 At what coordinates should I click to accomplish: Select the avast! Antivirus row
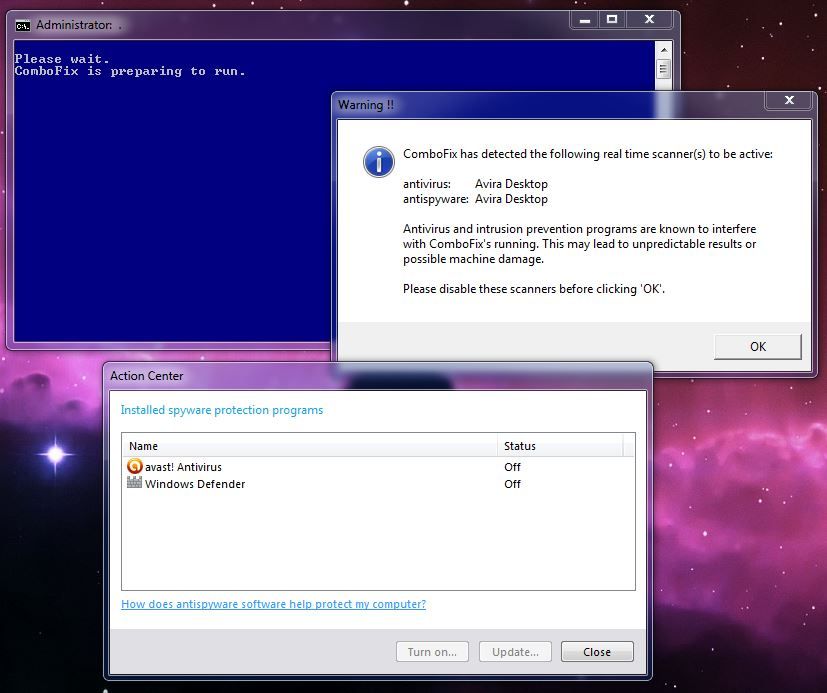click(x=378, y=467)
